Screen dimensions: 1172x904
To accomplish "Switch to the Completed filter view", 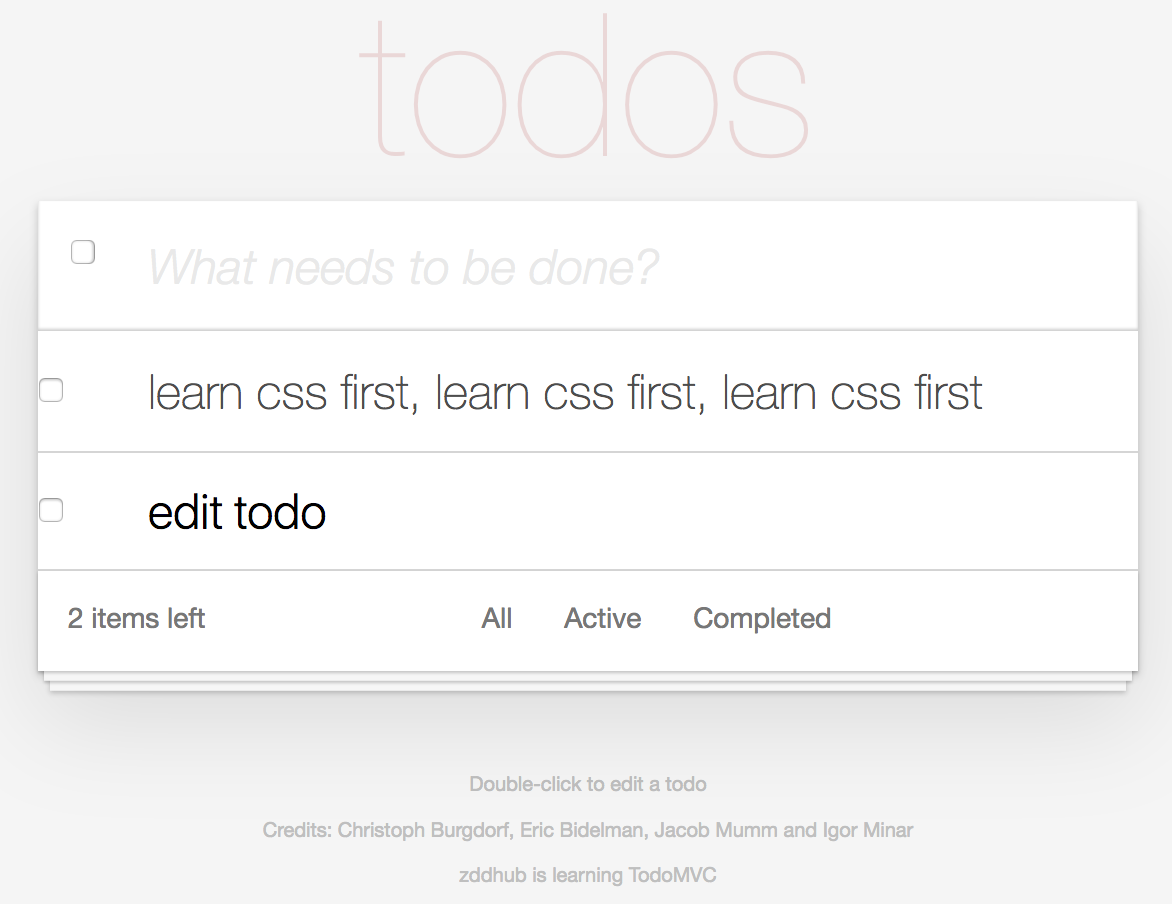I will click(761, 618).
